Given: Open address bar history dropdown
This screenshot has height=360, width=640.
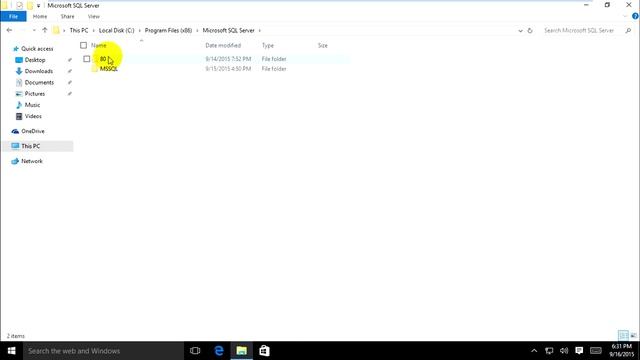Looking at the screenshot, I should (520, 31).
